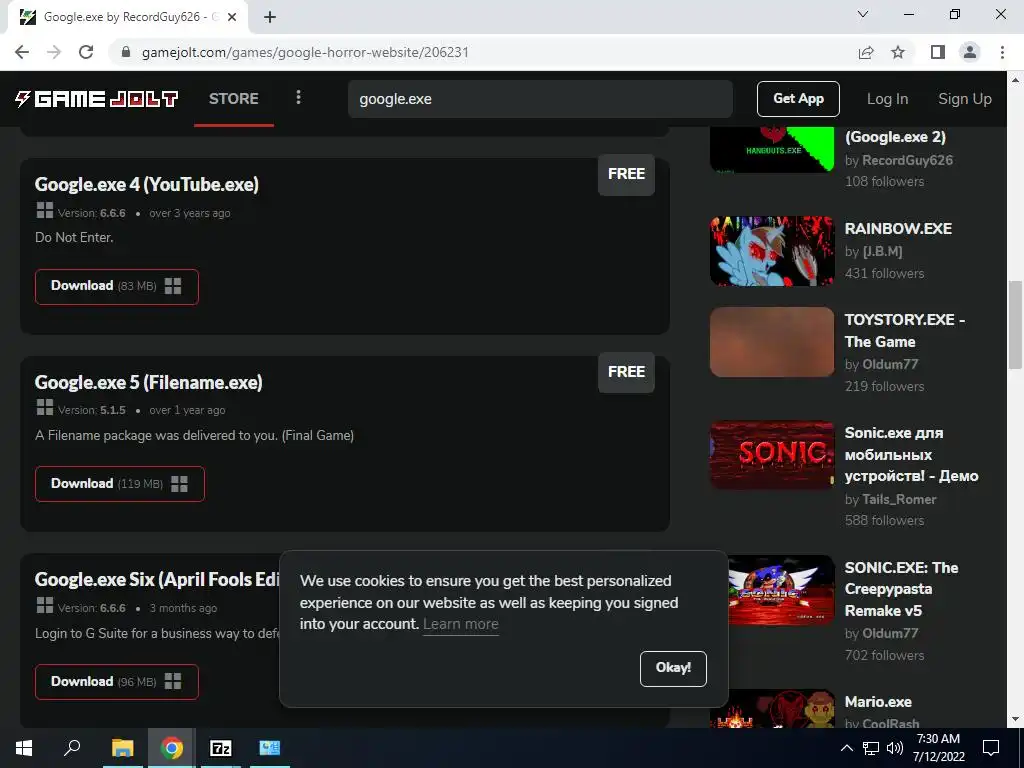Click the Chrome taskbar icon
Viewport: 1024px width, 768px height.
[x=172, y=748]
